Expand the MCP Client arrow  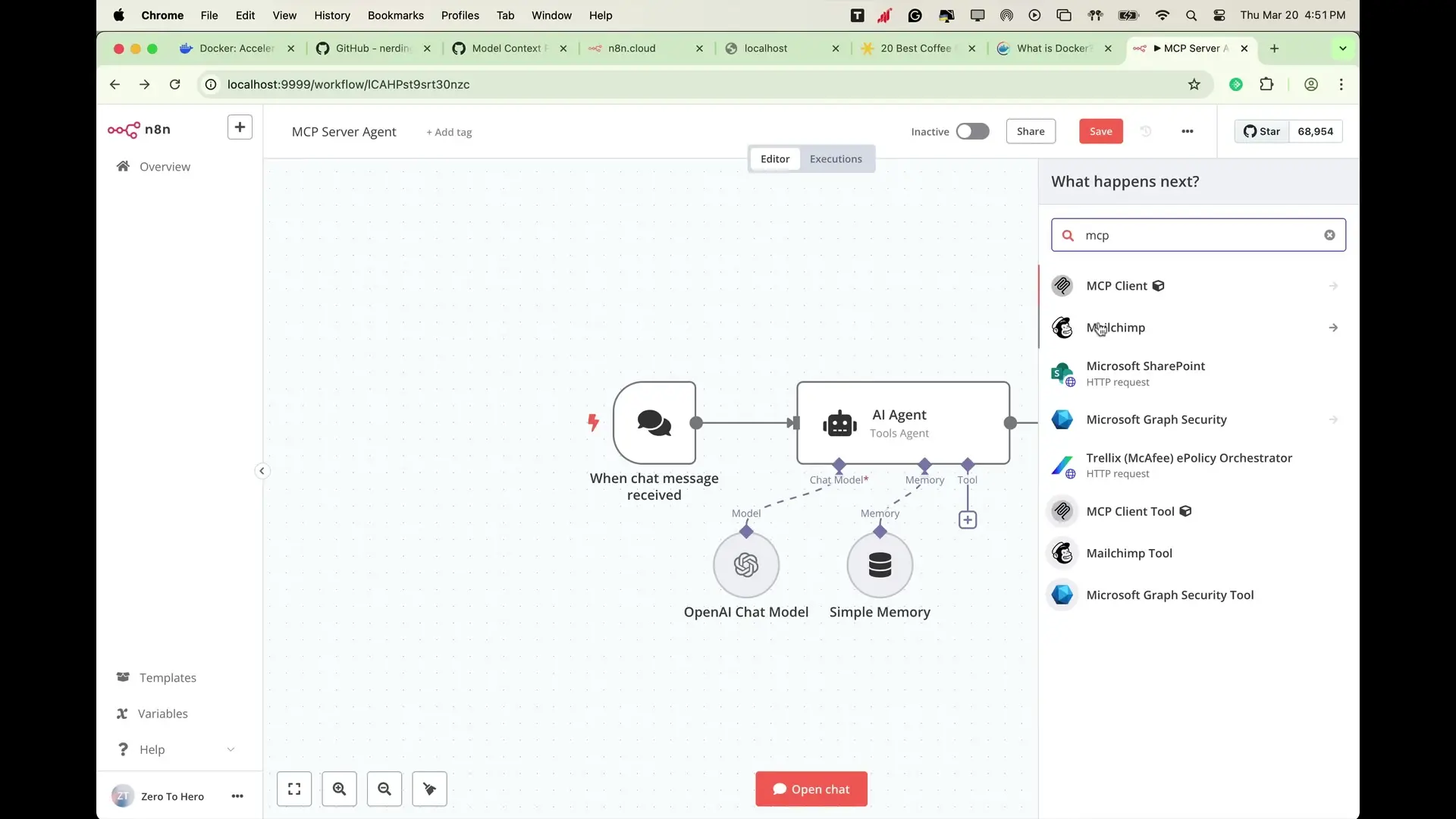tap(1333, 286)
